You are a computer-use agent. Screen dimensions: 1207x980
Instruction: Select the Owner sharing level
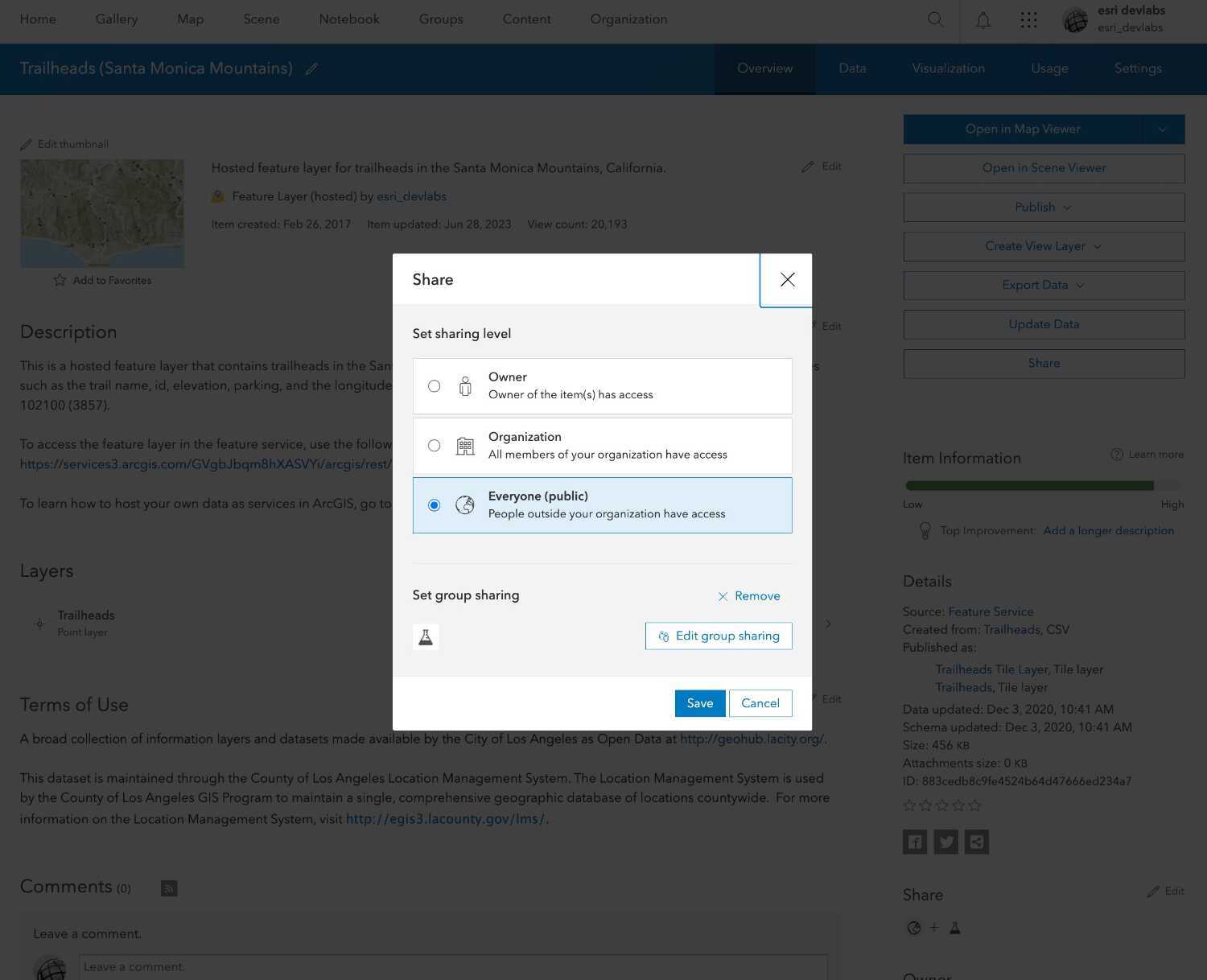click(x=435, y=385)
